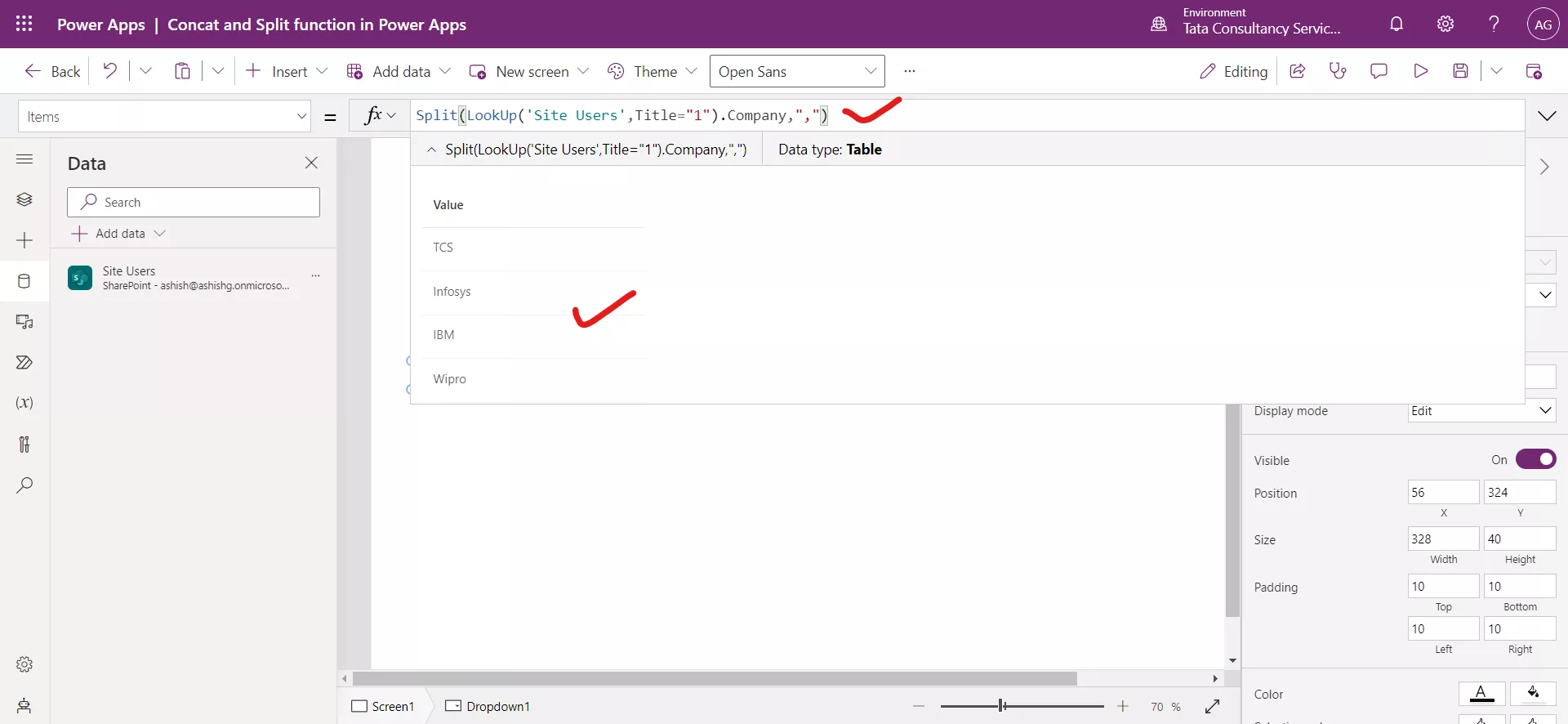Open the font Color A swatch
The image size is (1568, 724).
[x=1481, y=694]
